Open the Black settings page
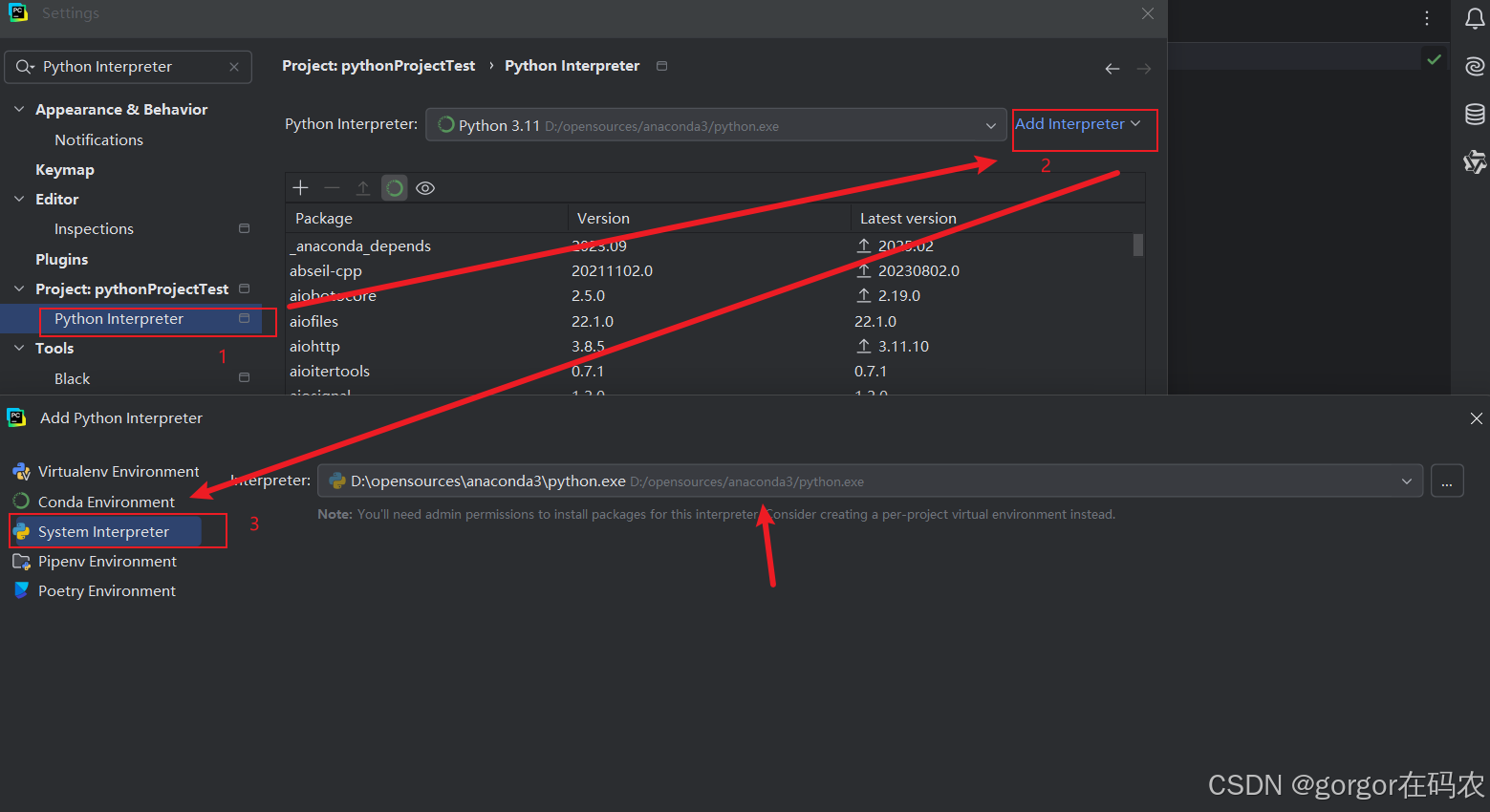Image resolution: width=1490 pixels, height=812 pixels. 72,378
